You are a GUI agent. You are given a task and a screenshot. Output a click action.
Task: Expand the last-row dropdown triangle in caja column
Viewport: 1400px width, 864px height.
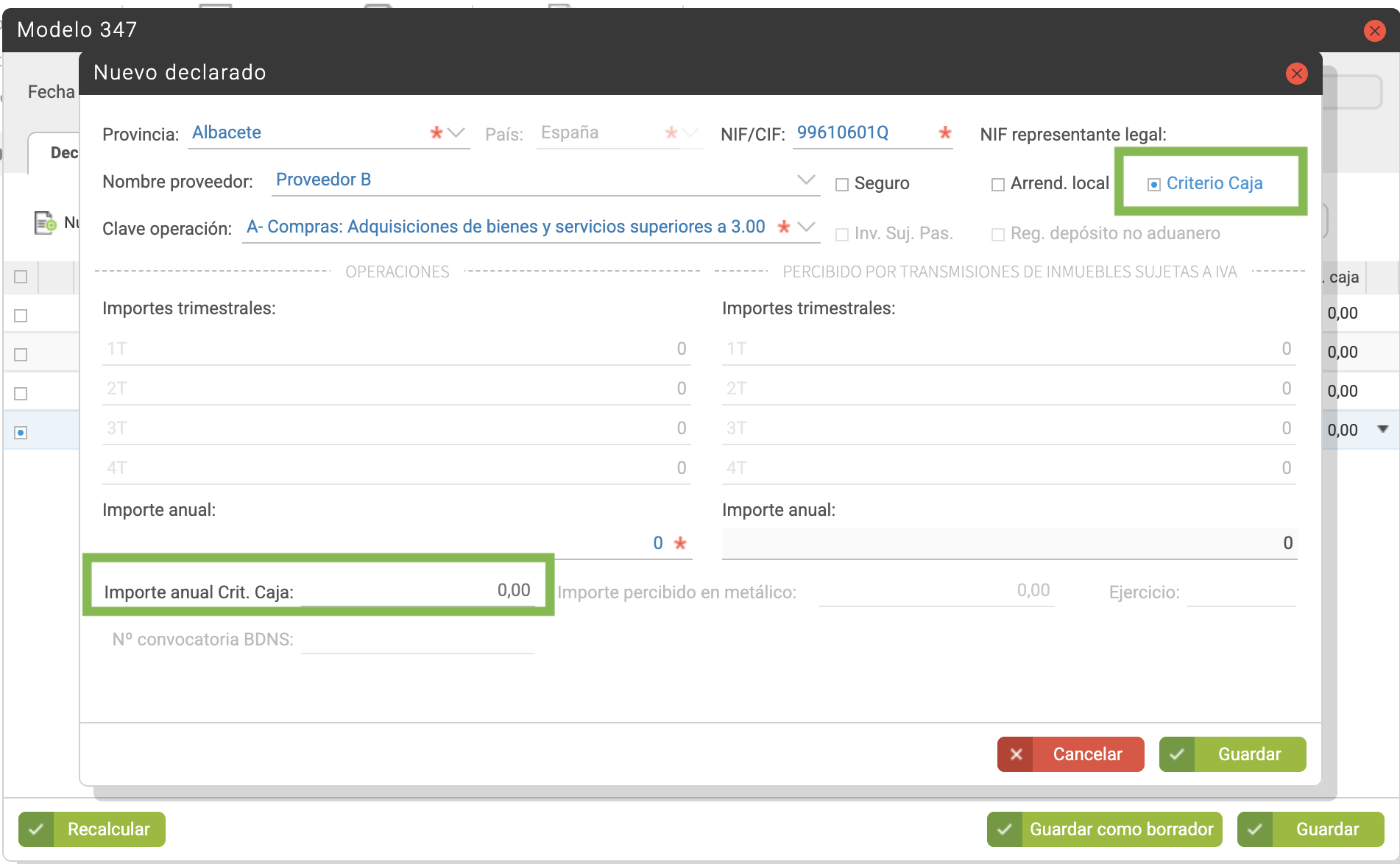(1382, 429)
